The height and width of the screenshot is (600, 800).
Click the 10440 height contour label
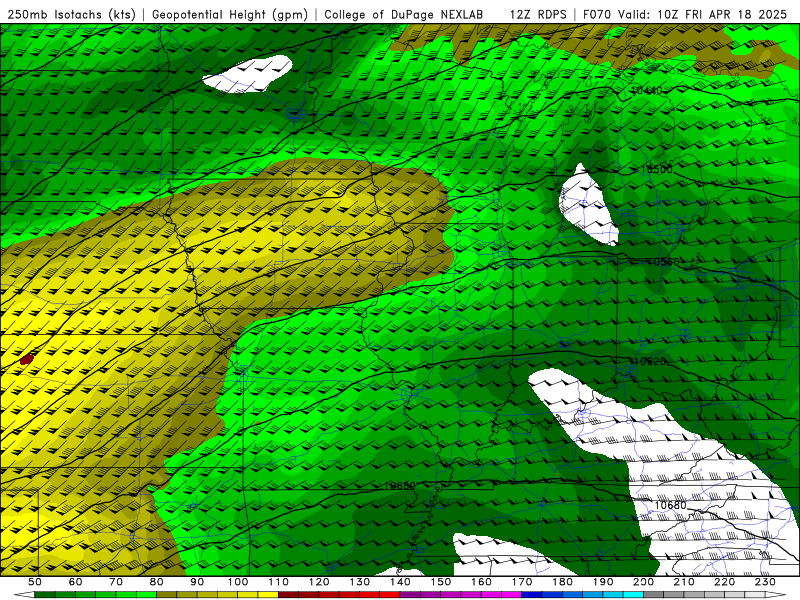(x=647, y=91)
